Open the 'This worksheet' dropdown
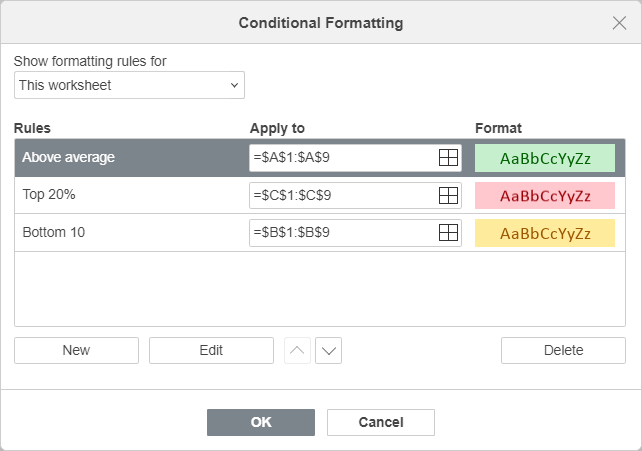Viewport: 642px width, 451px height. point(129,85)
